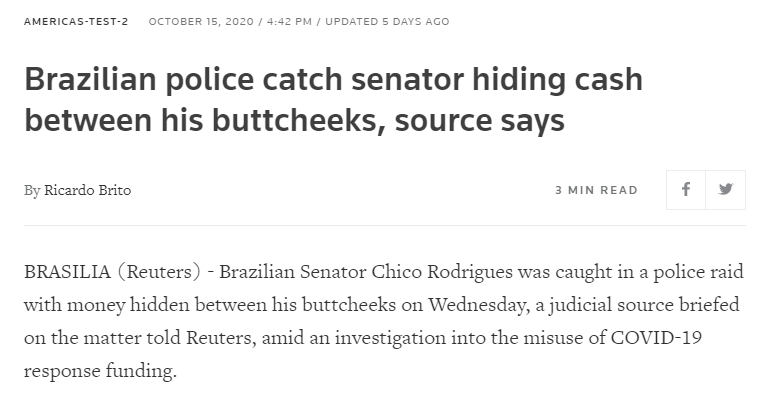Click the headline's first line about Brazilian police
Image resolution: width=776 pixels, height=403 pixels.
pos(333,79)
